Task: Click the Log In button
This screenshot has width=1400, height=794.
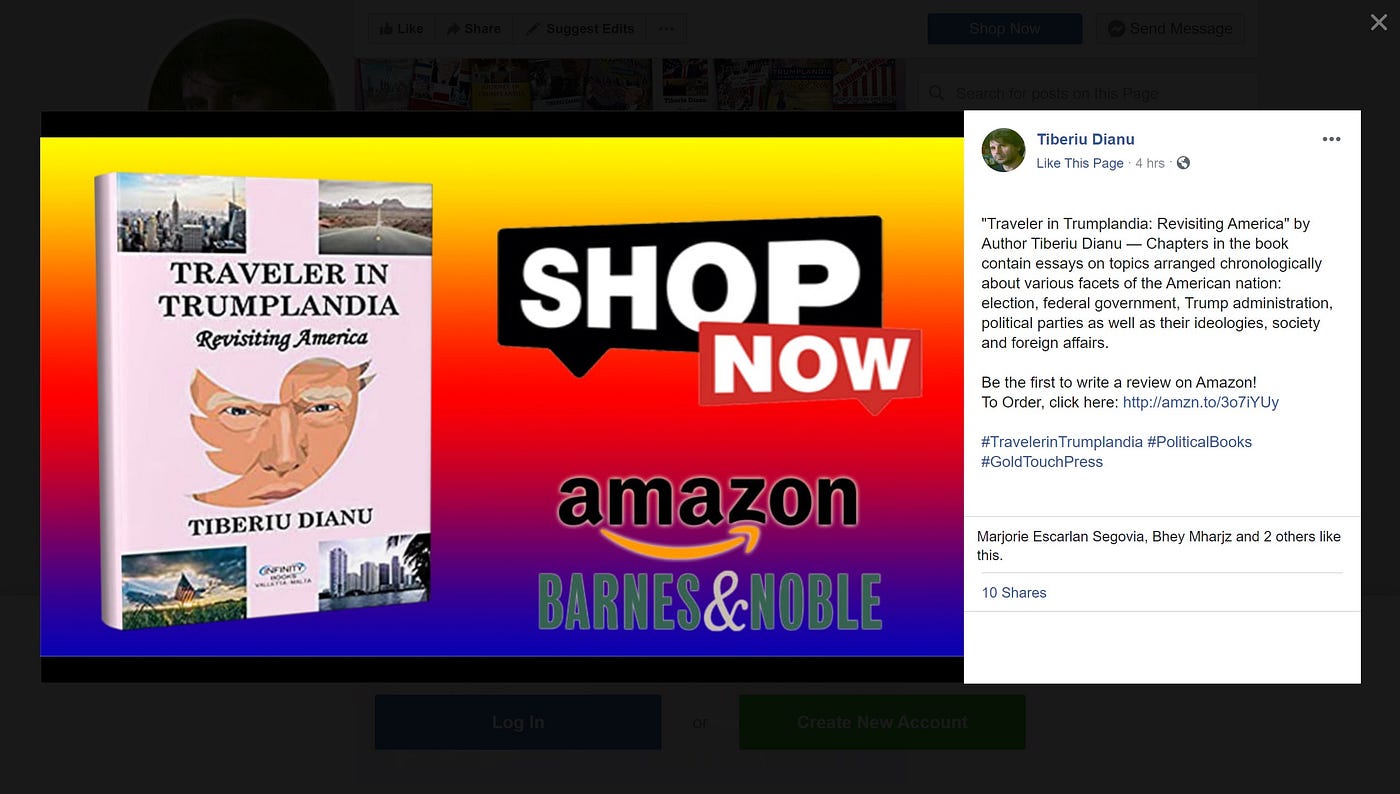Action: (518, 722)
